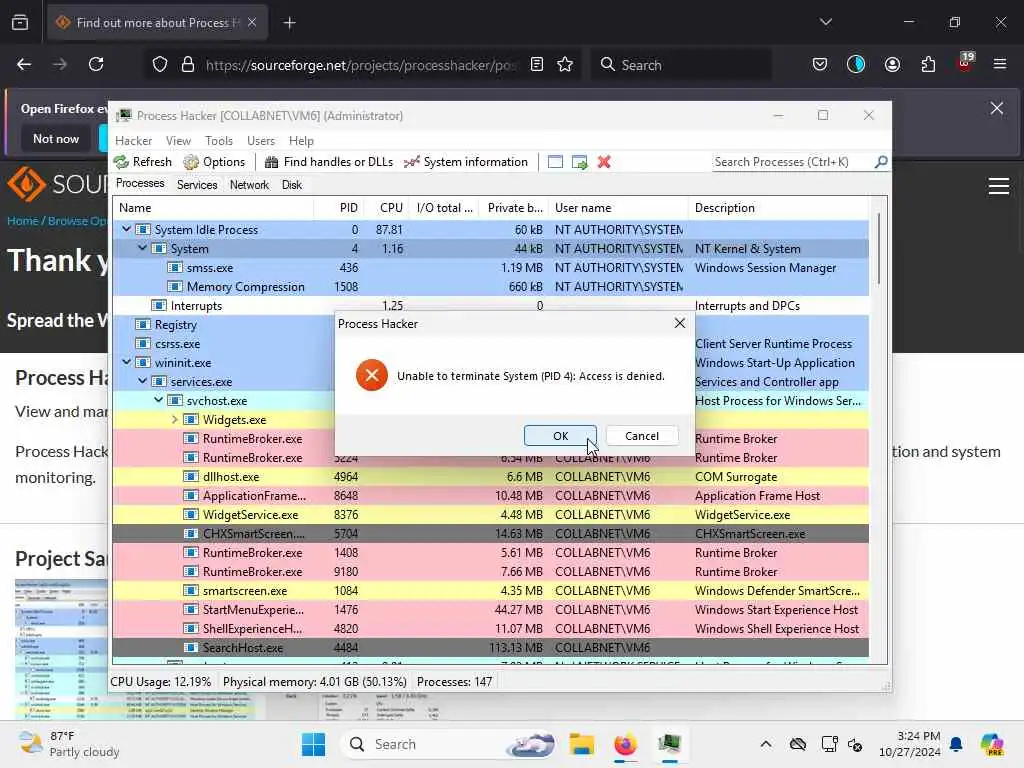Viewport: 1024px width, 768px height.
Task: Open Options from the Process Hacker toolbar
Action: pyautogui.click(x=214, y=162)
